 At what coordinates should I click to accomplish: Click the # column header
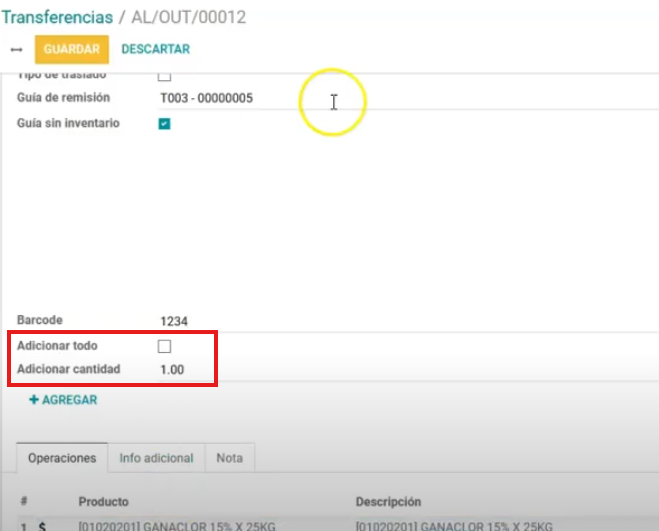click(x=24, y=501)
